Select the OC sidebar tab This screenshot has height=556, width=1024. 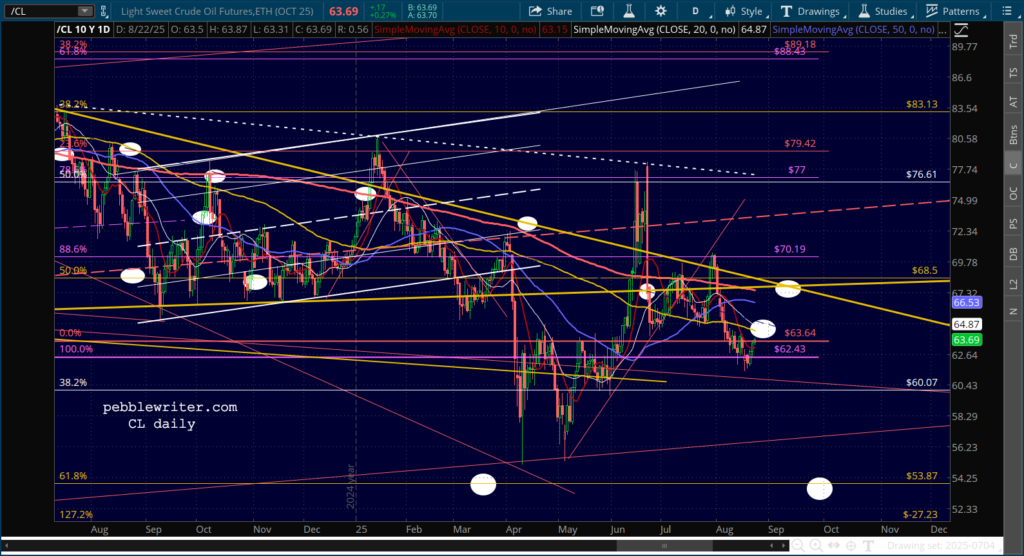click(x=1013, y=193)
